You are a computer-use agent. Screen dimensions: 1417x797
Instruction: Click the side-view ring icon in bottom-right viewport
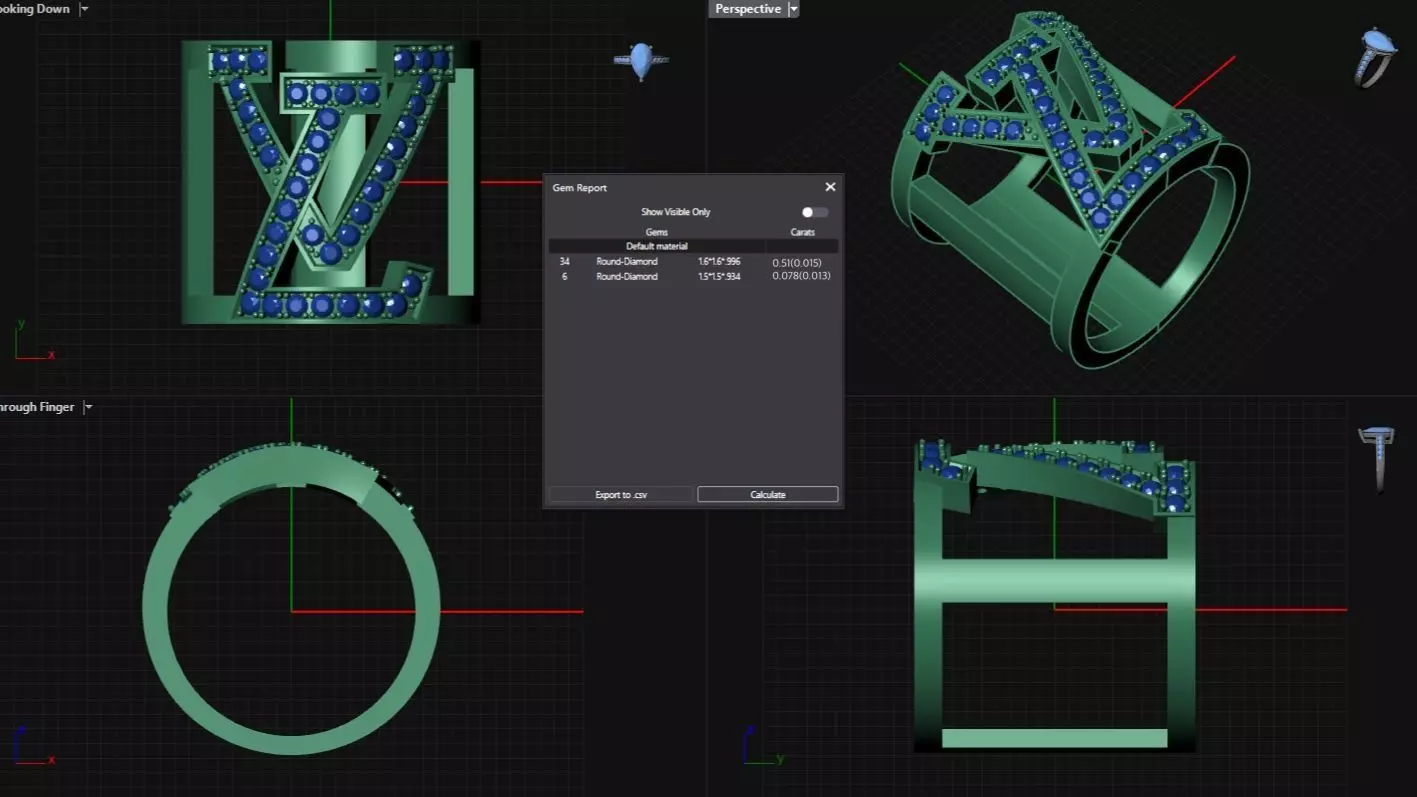(x=1376, y=459)
